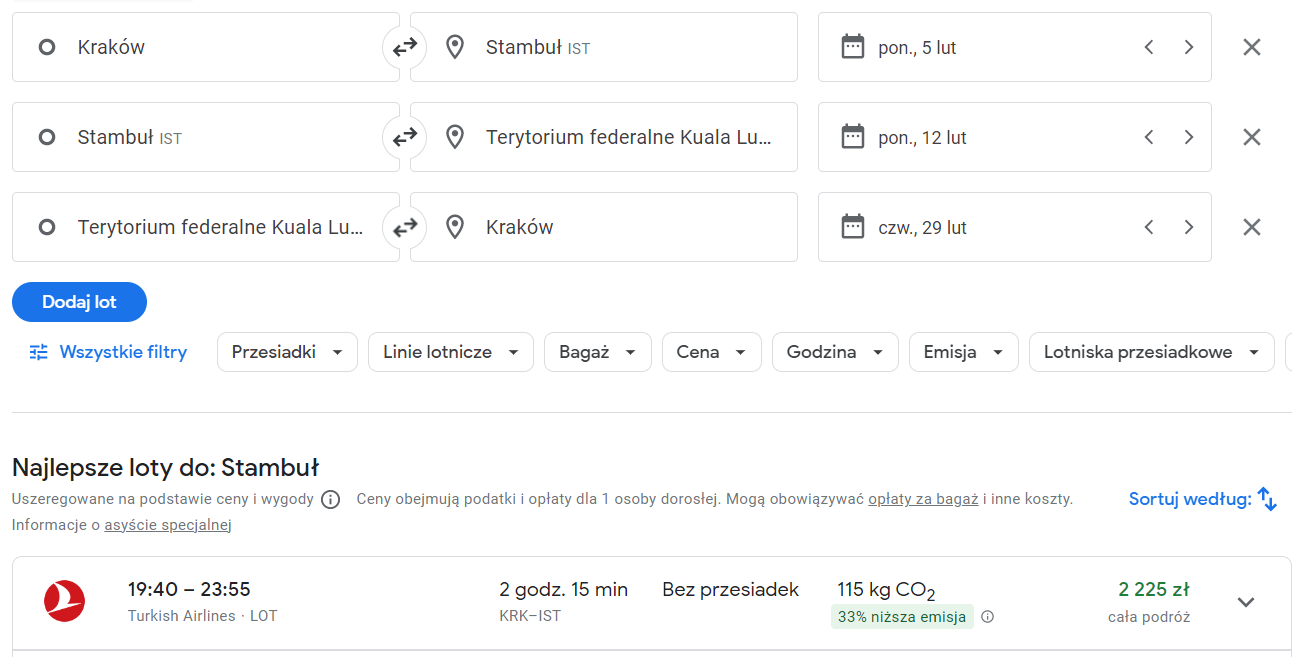Open the Lotniska przesiadkowe filter dropdown
Image resolution: width=1314 pixels, height=657 pixels.
pyautogui.click(x=1152, y=352)
